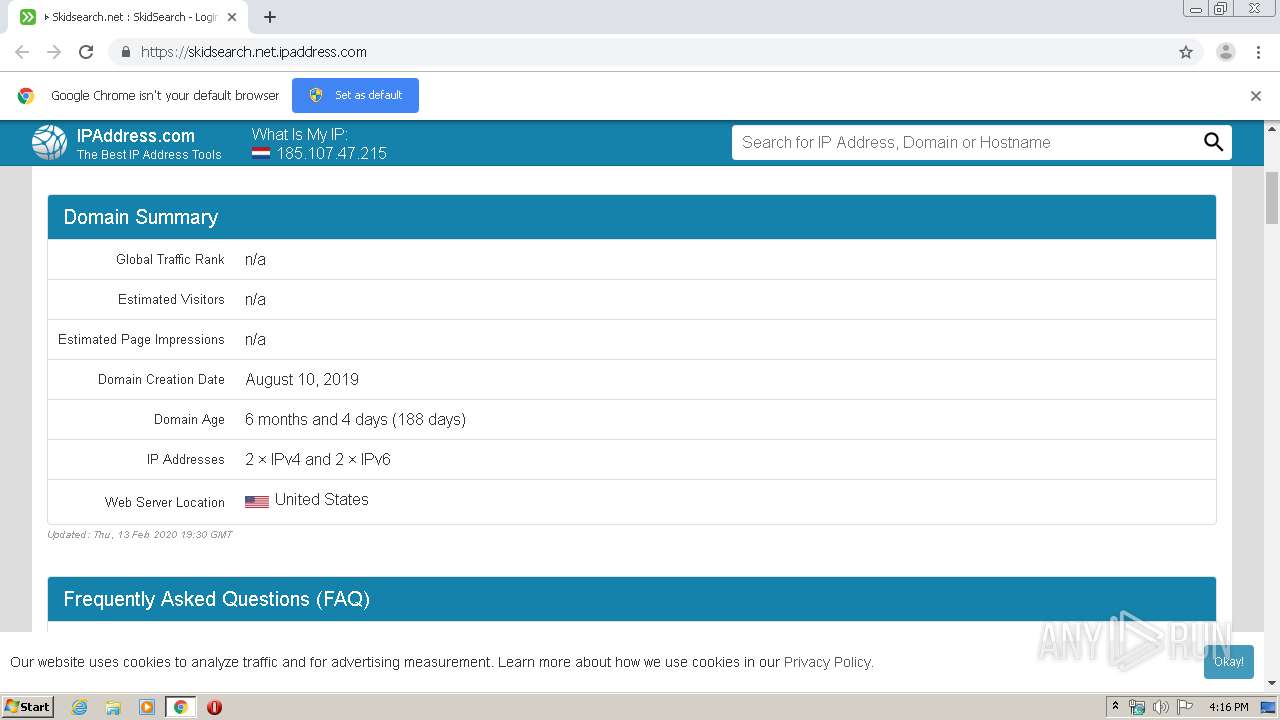The height and width of the screenshot is (720, 1280).
Task: View site security lock info
Action: pyautogui.click(x=125, y=52)
